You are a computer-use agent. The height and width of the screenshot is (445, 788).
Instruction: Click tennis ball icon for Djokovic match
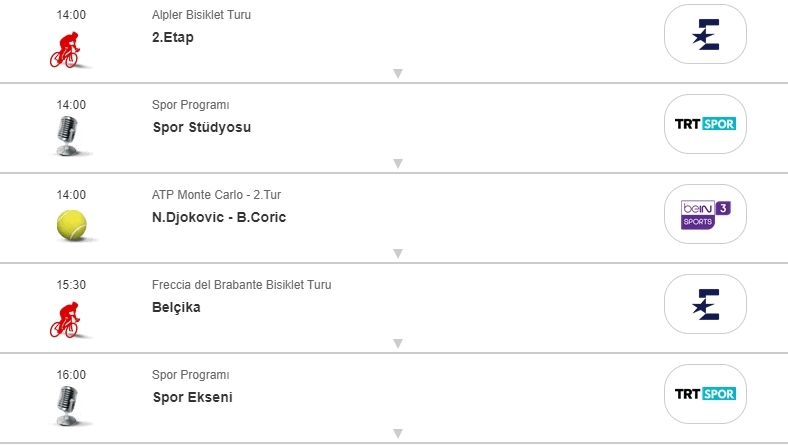click(72, 225)
